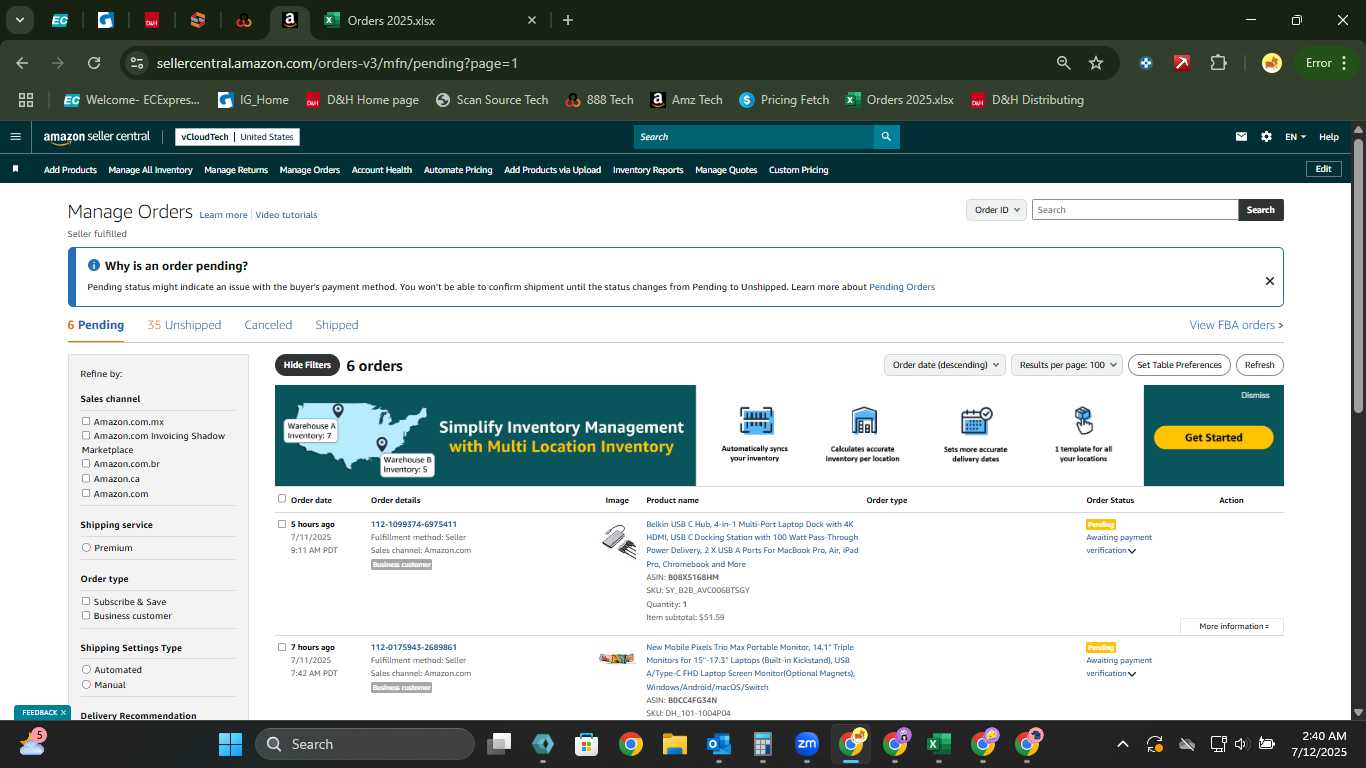The image size is (1366, 768).
Task: Check the Business customer order type
Action: (x=86, y=616)
